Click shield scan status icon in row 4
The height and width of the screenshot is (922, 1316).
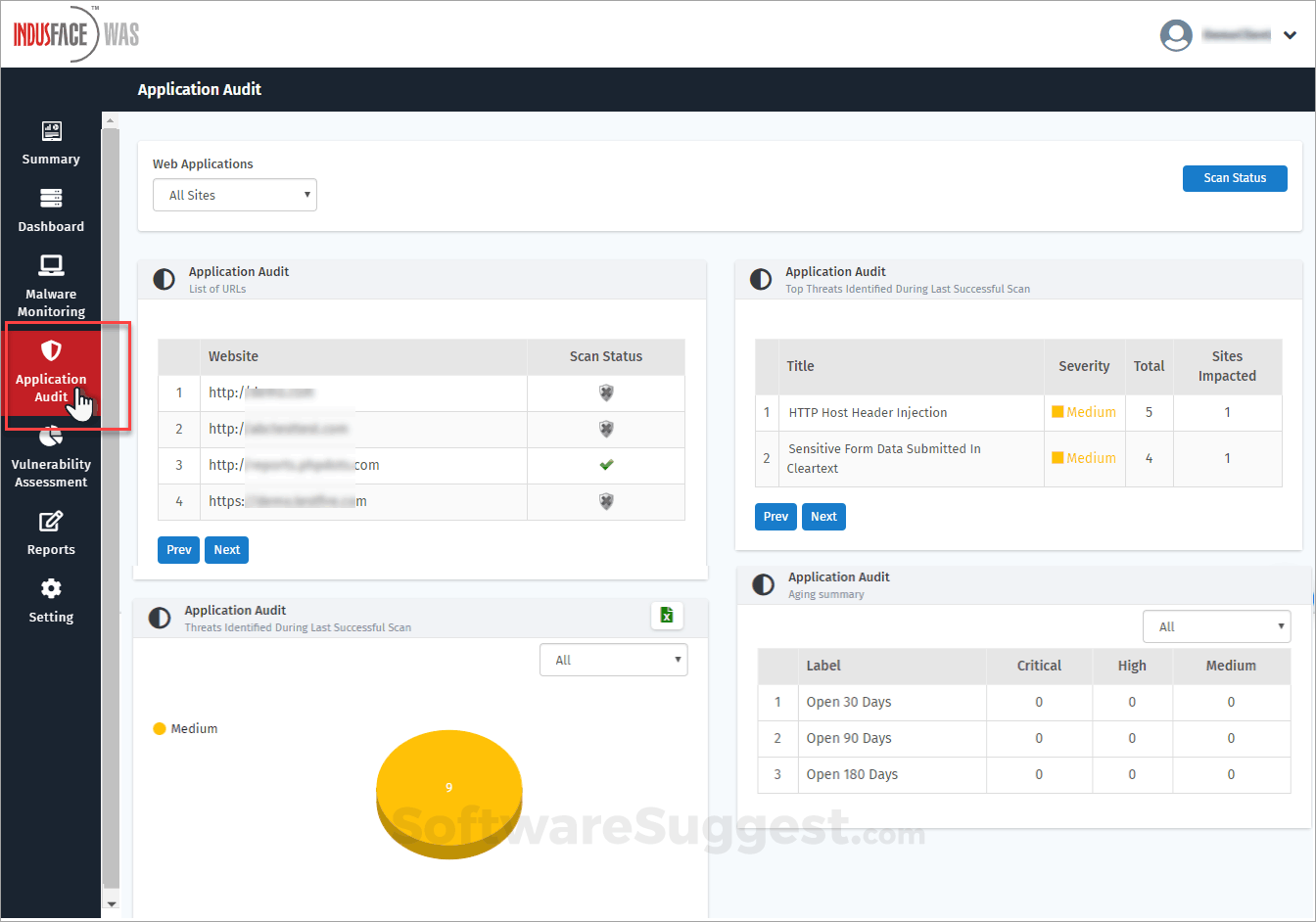[x=606, y=501]
